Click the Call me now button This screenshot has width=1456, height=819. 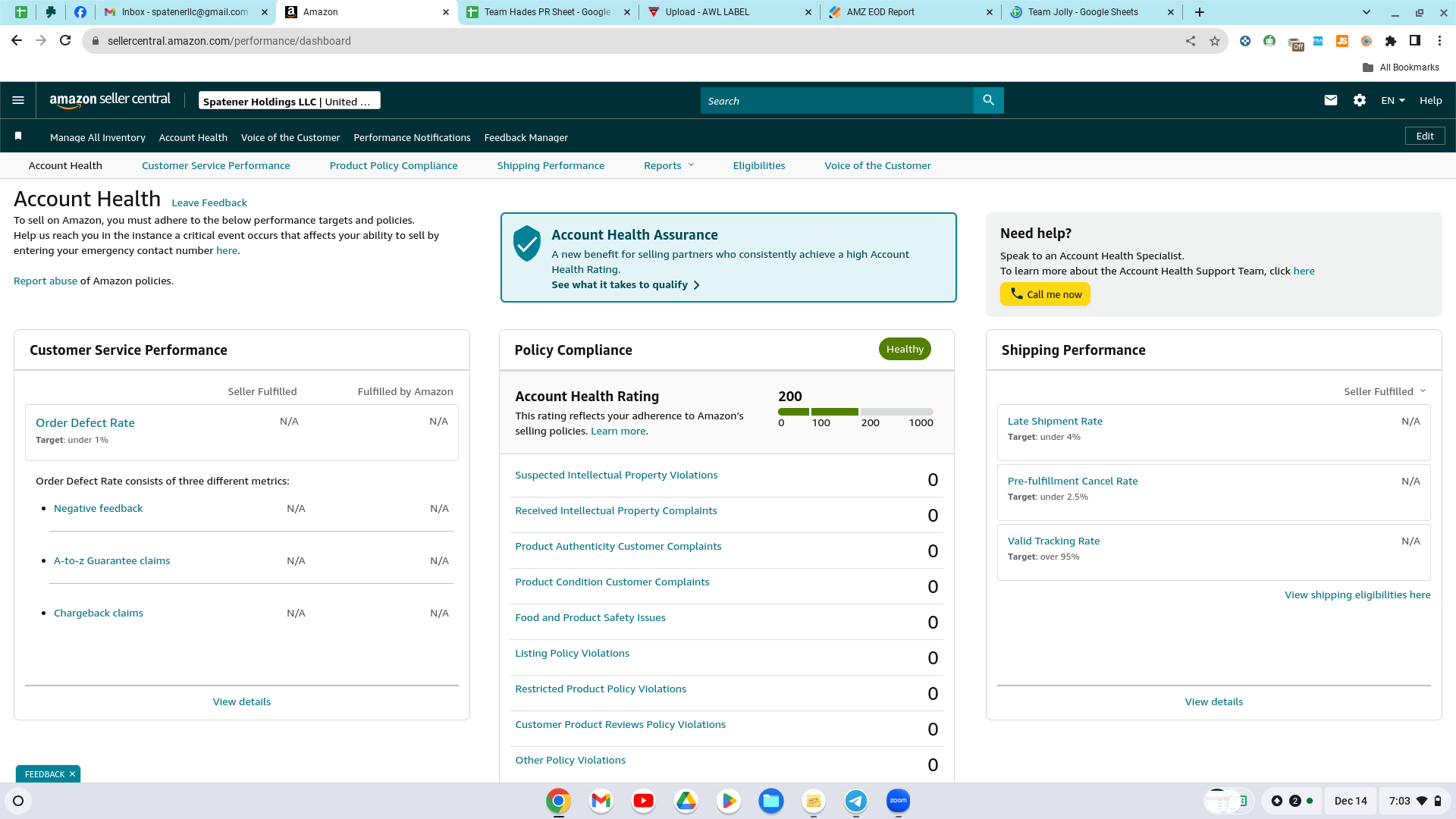pos(1045,294)
